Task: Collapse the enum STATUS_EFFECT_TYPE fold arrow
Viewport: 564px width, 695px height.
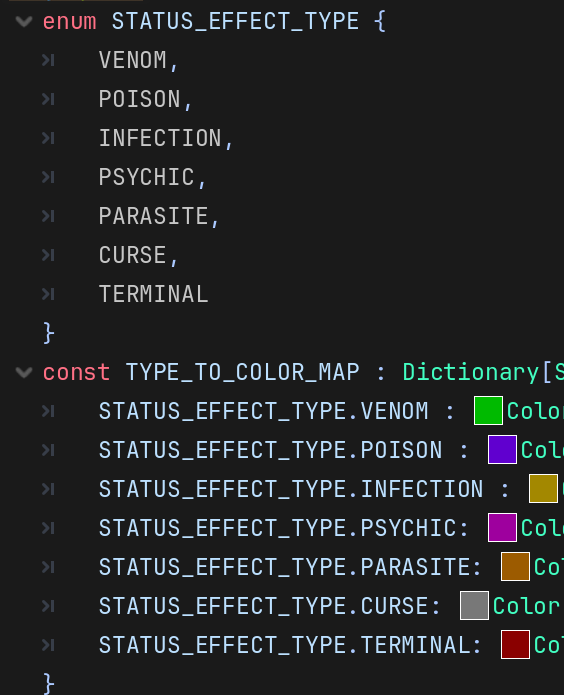Action: pyautogui.click(x=24, y=21)
